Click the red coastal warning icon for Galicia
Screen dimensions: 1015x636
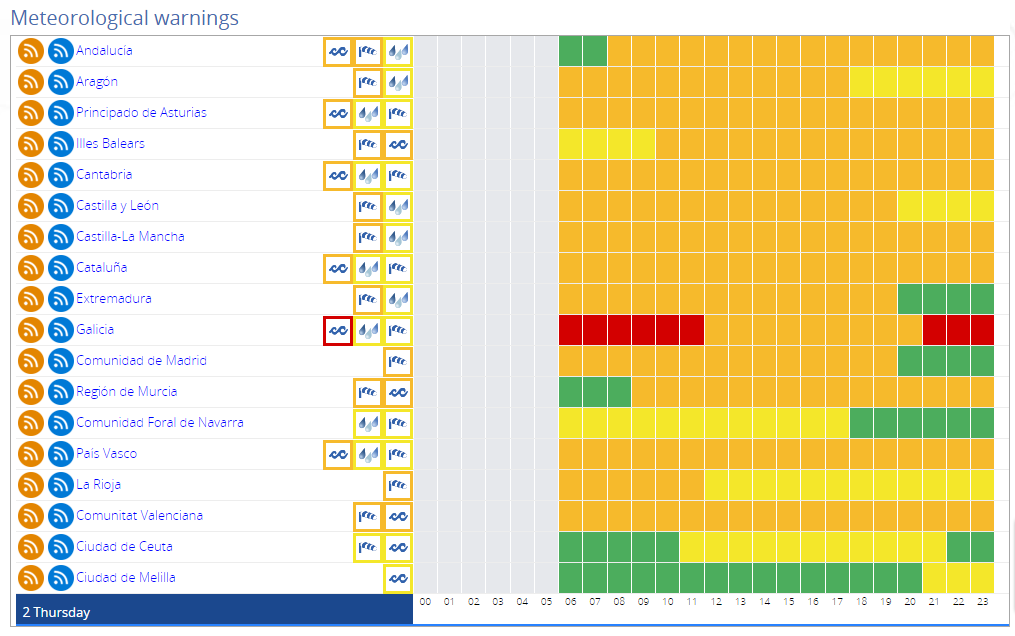[x=338, y=330]
